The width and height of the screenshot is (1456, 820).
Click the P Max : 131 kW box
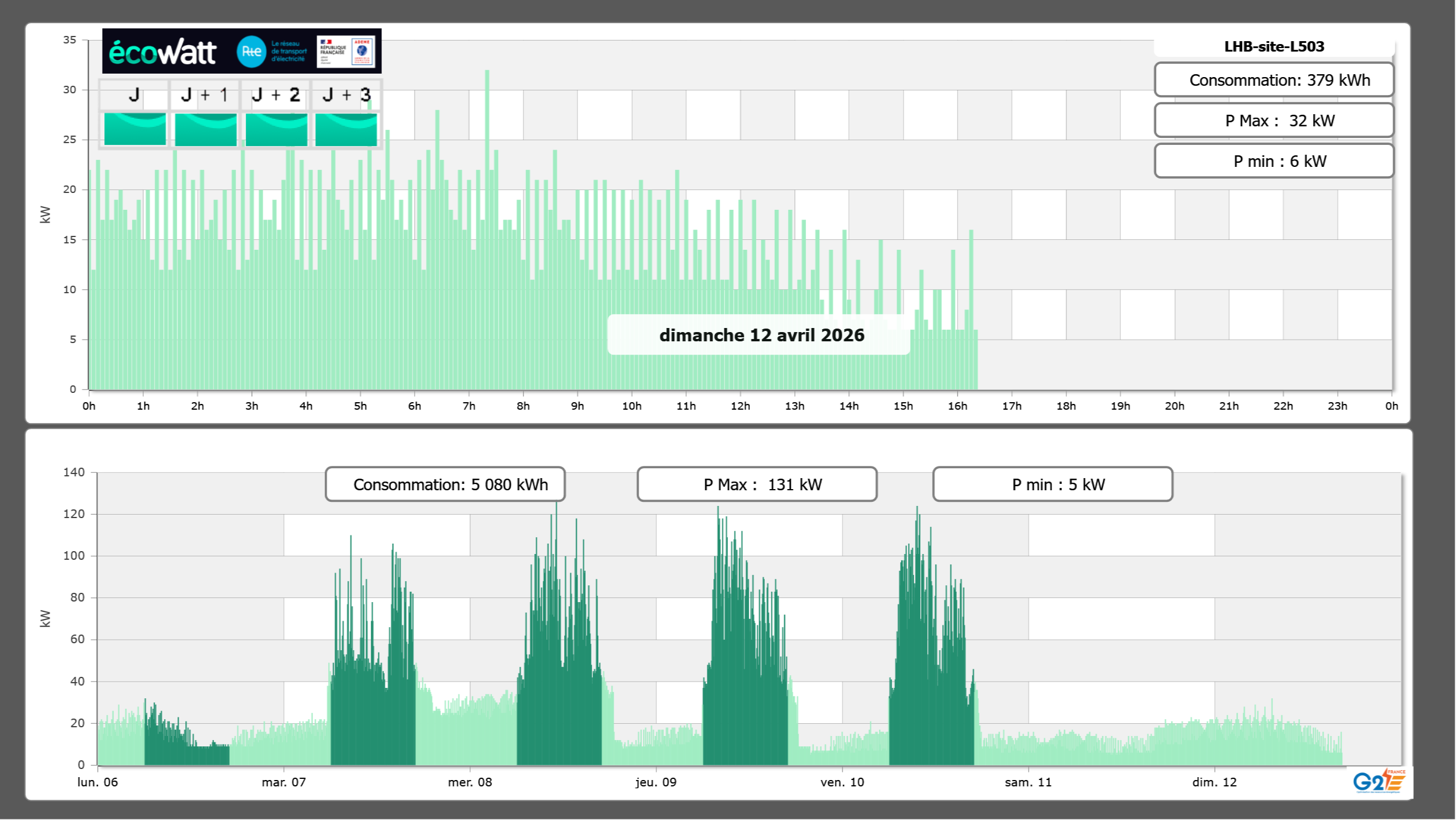pos(757,484)
